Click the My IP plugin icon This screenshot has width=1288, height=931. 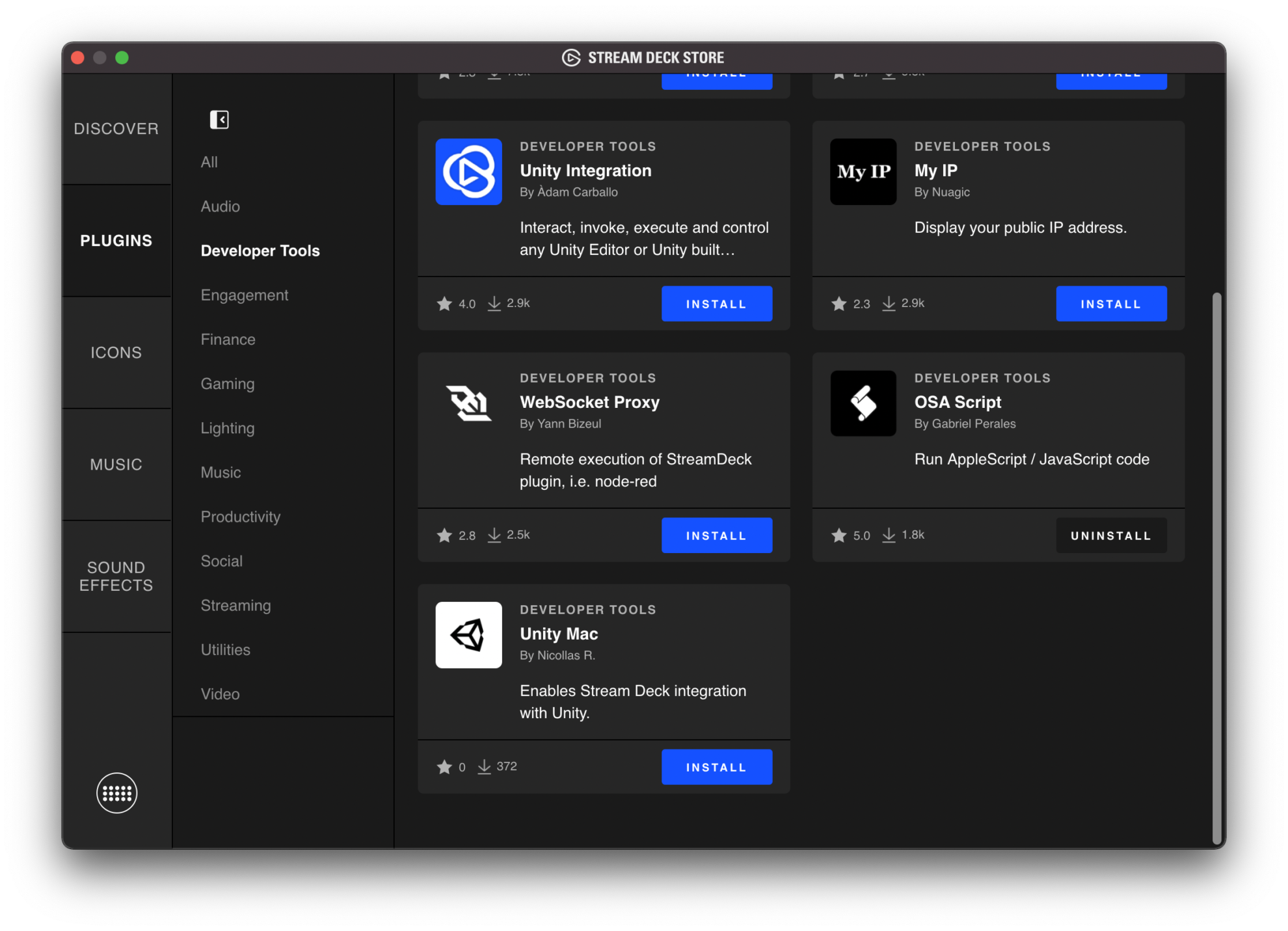point(863,172)
